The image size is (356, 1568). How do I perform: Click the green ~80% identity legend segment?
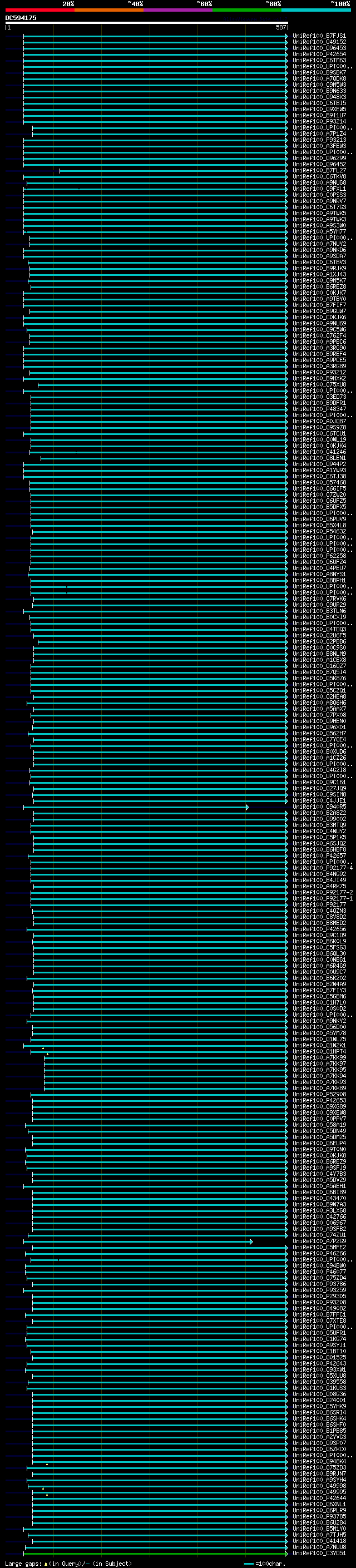(247, 10)
